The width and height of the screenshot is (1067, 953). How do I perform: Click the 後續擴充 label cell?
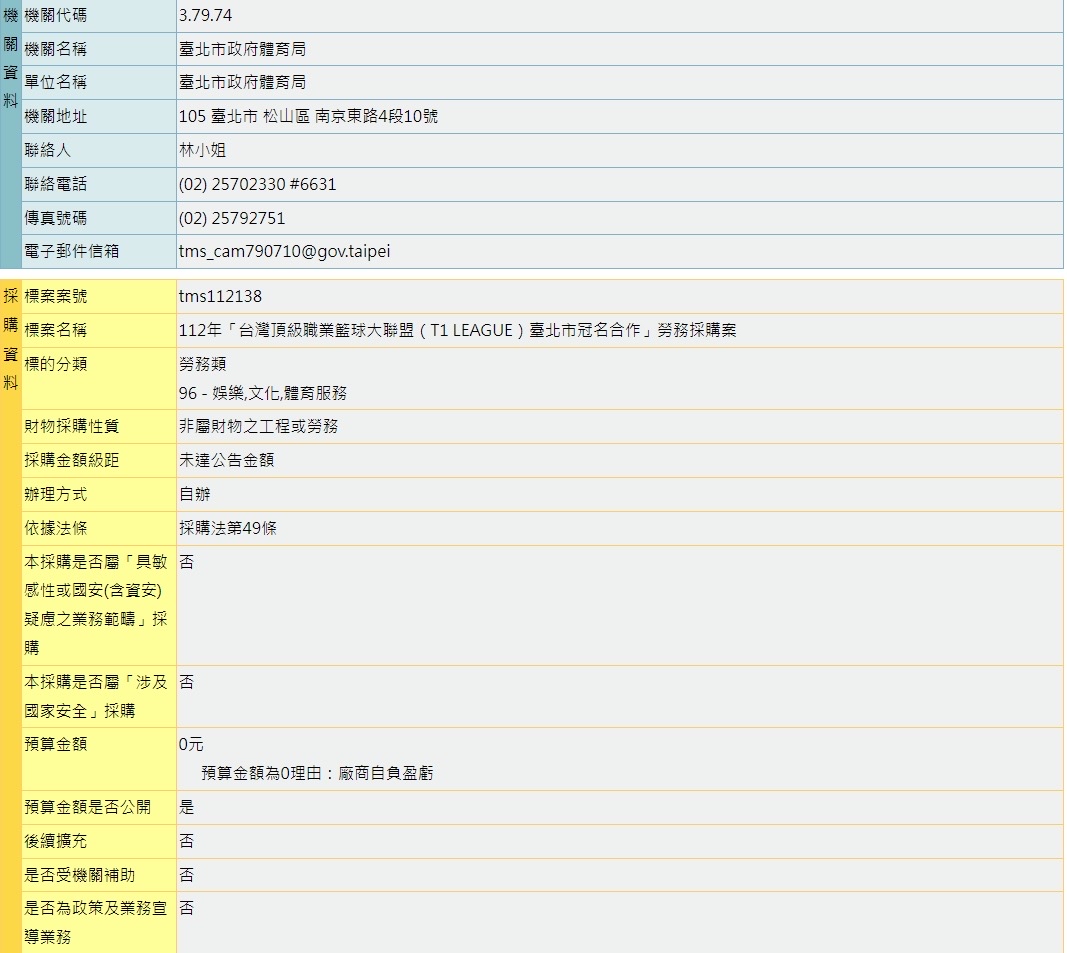56,841
